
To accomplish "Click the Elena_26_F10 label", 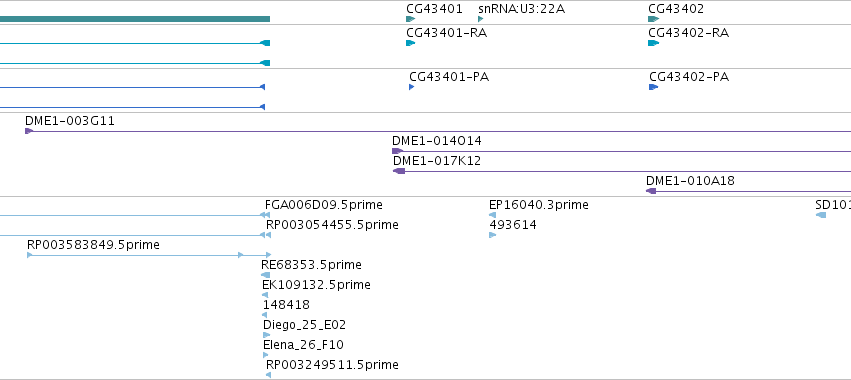I will coord(303,345).
